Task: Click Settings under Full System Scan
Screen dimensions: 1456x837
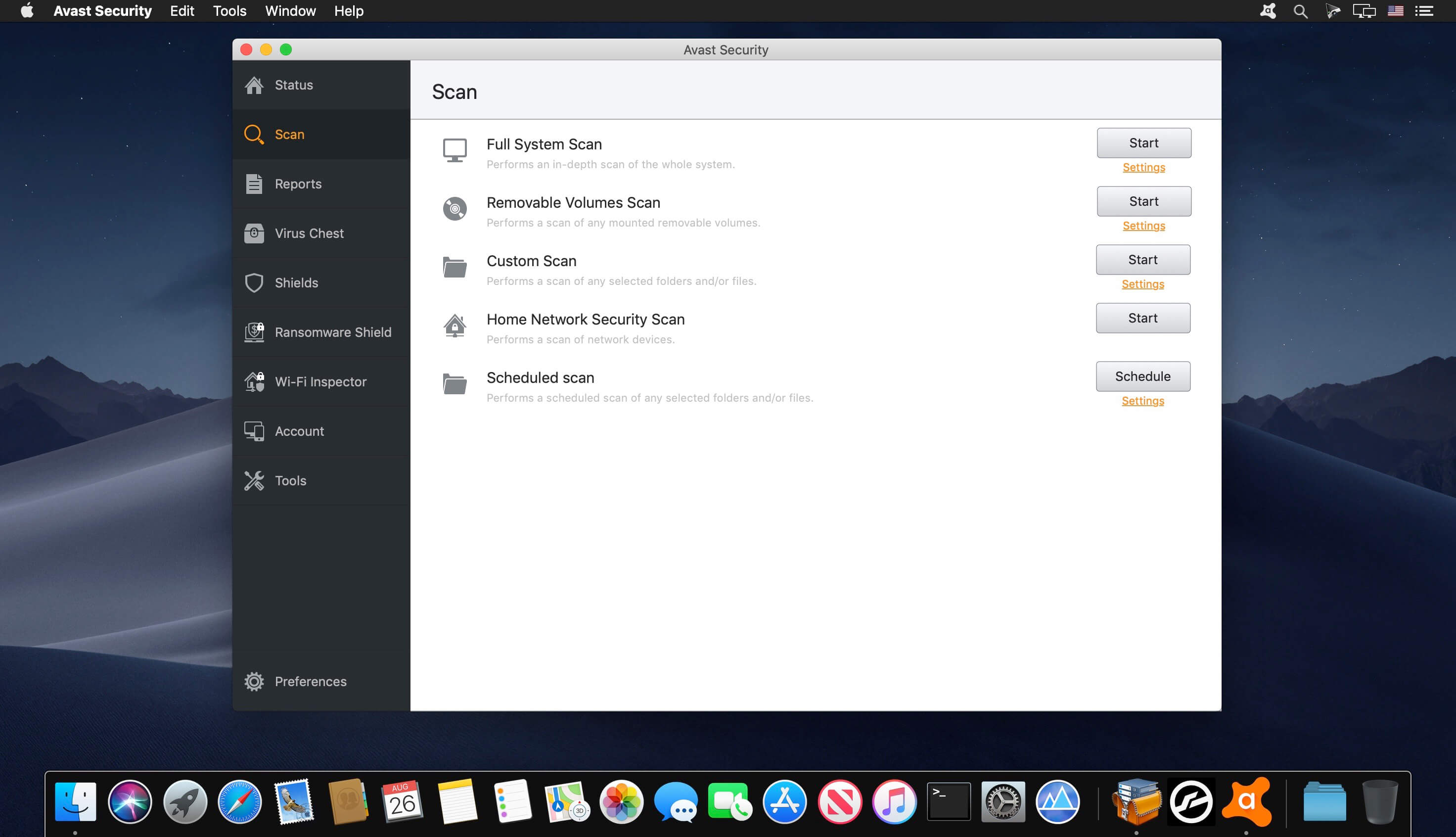Action: point(1143,167)
